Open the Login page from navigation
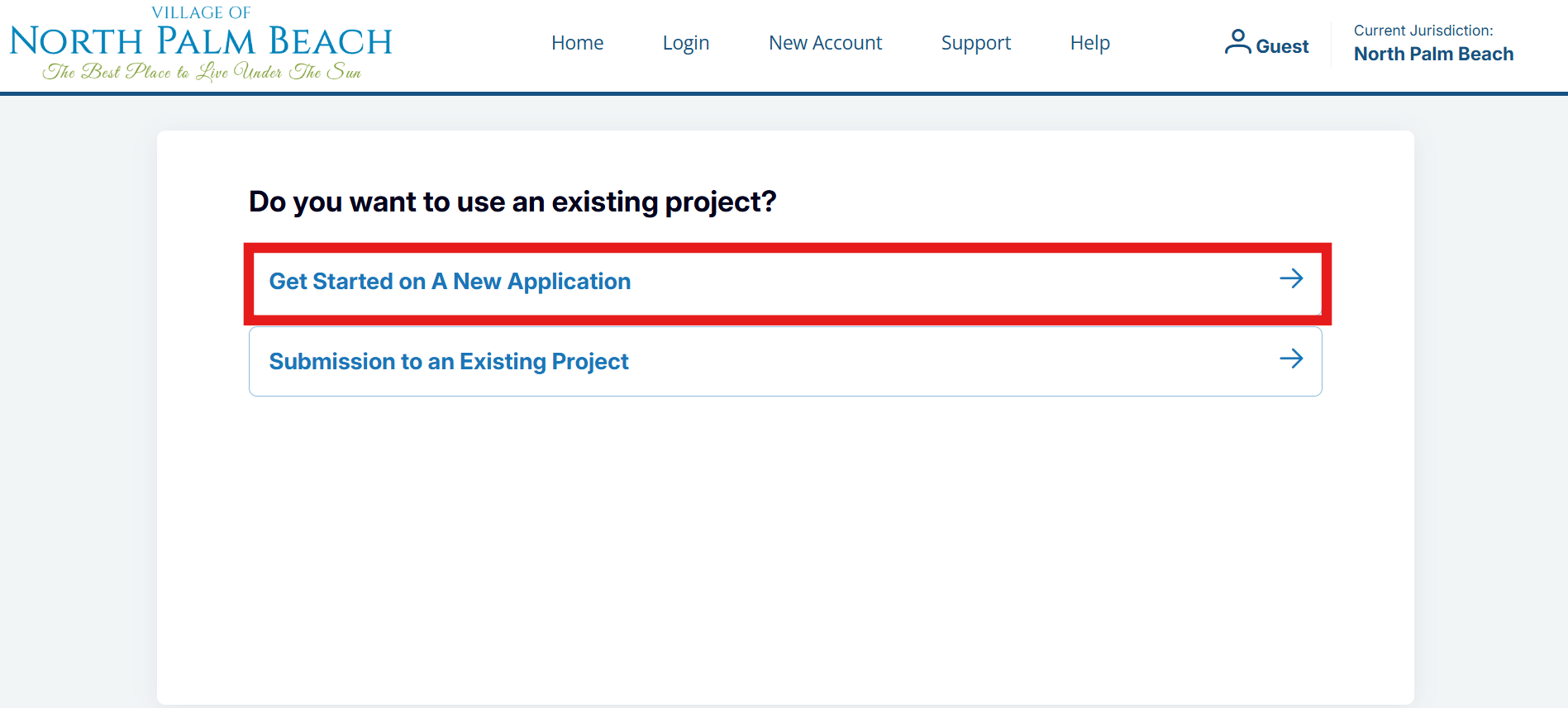Screen dimensions: 1568x708 pos(685,43)
